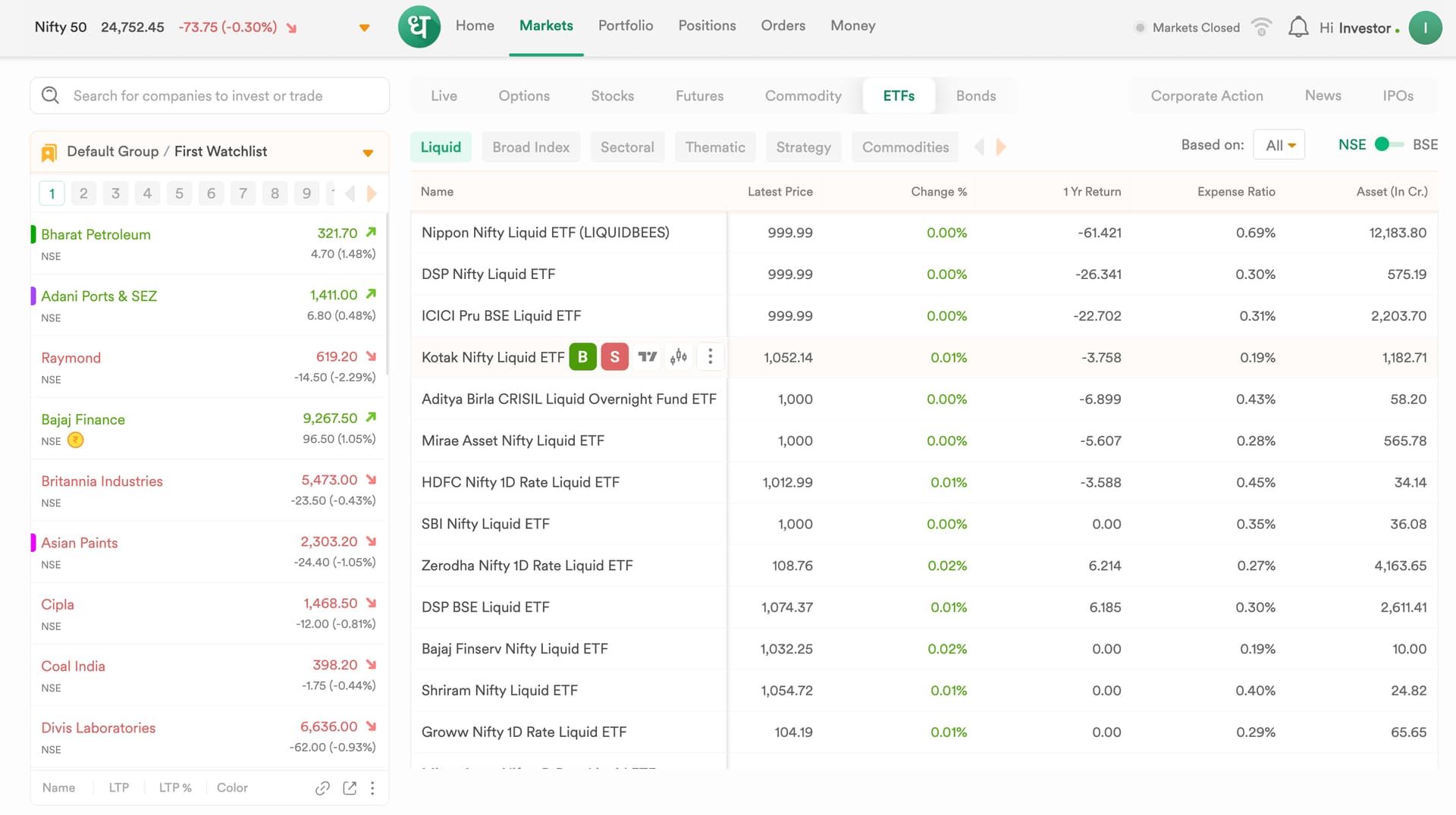Open the News section
Viewport: 1456px width, 815px height.
click(1323, 96)
